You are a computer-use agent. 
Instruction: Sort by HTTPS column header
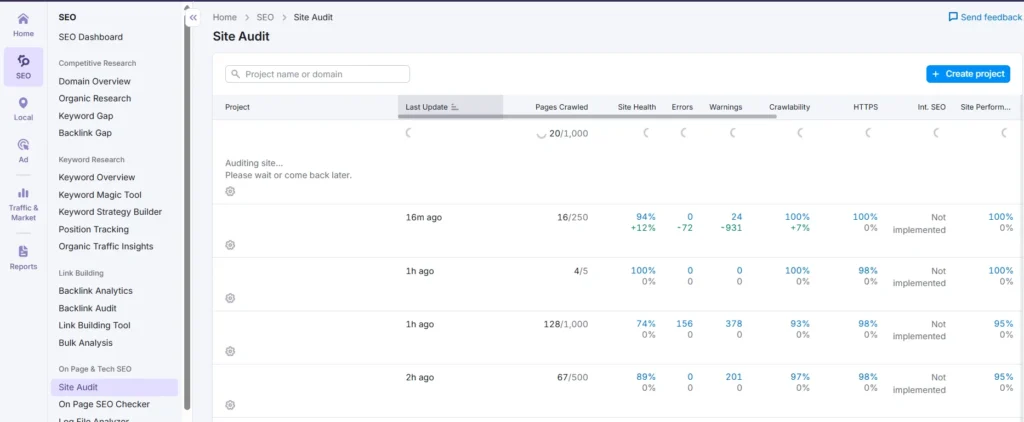coord(865,107)
